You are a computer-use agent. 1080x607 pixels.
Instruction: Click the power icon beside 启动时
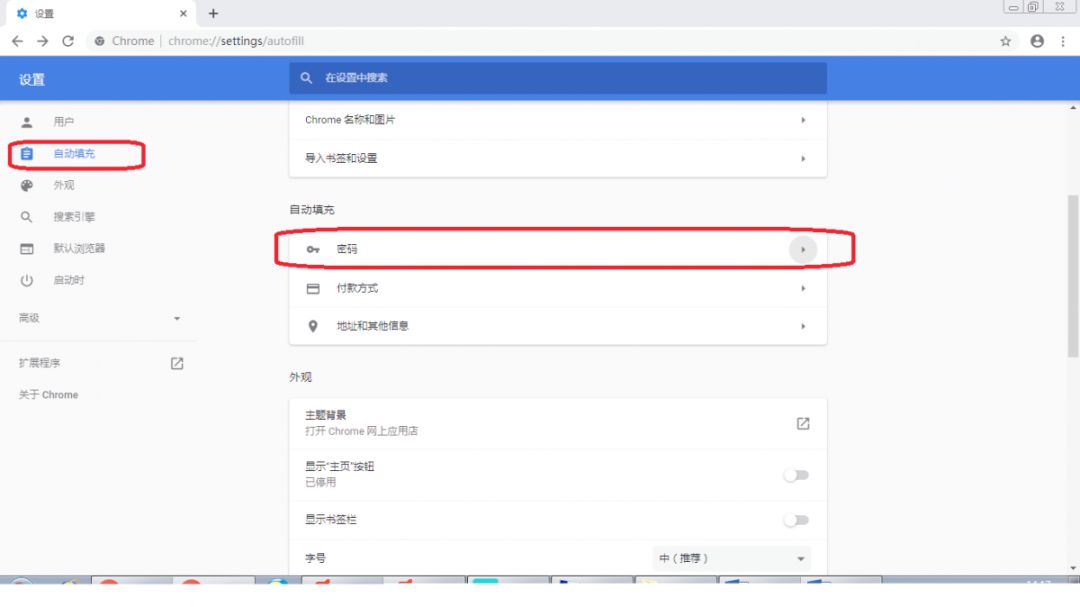point(26,280)
